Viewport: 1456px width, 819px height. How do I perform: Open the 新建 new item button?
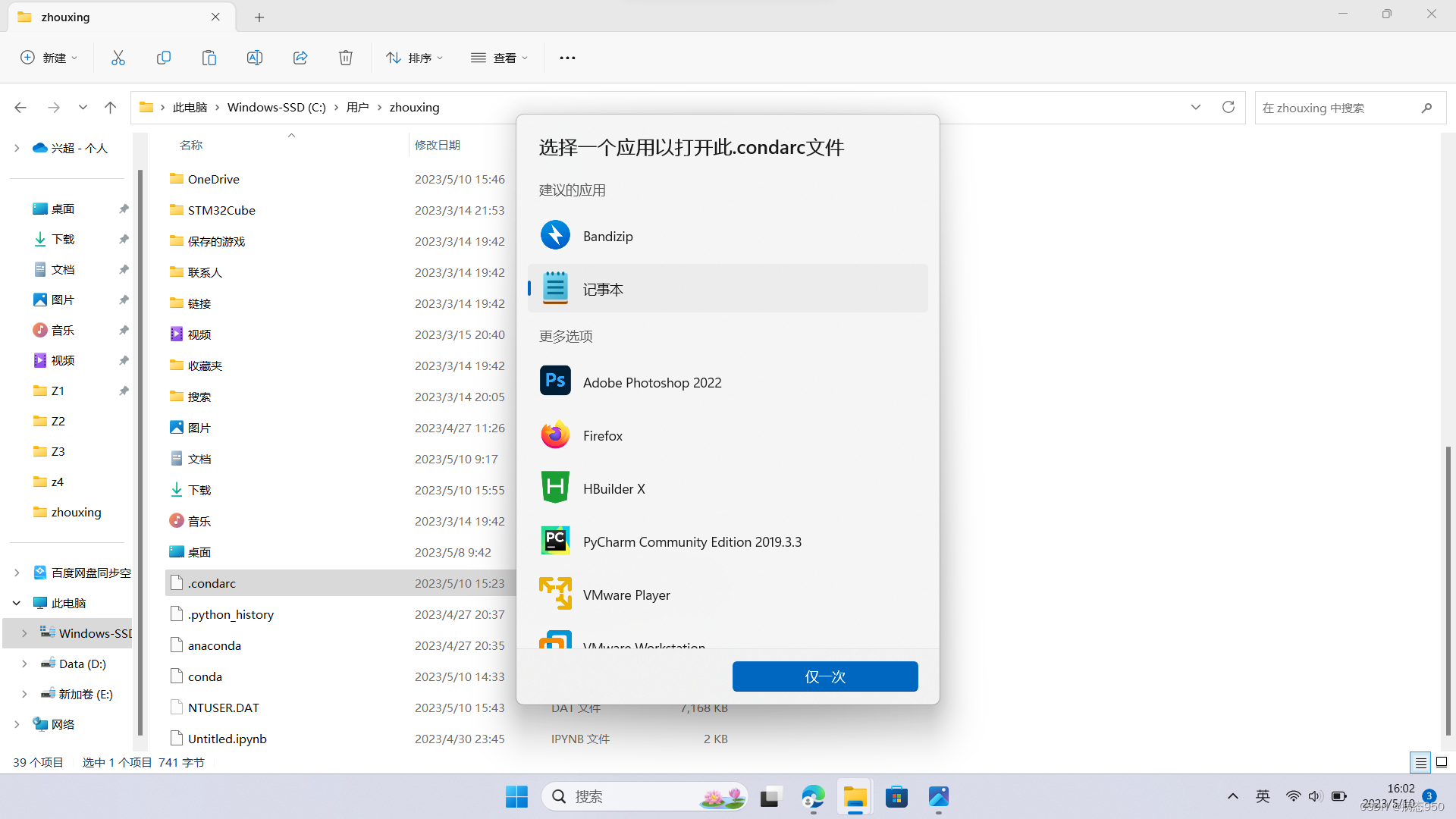tap(49, 58)
